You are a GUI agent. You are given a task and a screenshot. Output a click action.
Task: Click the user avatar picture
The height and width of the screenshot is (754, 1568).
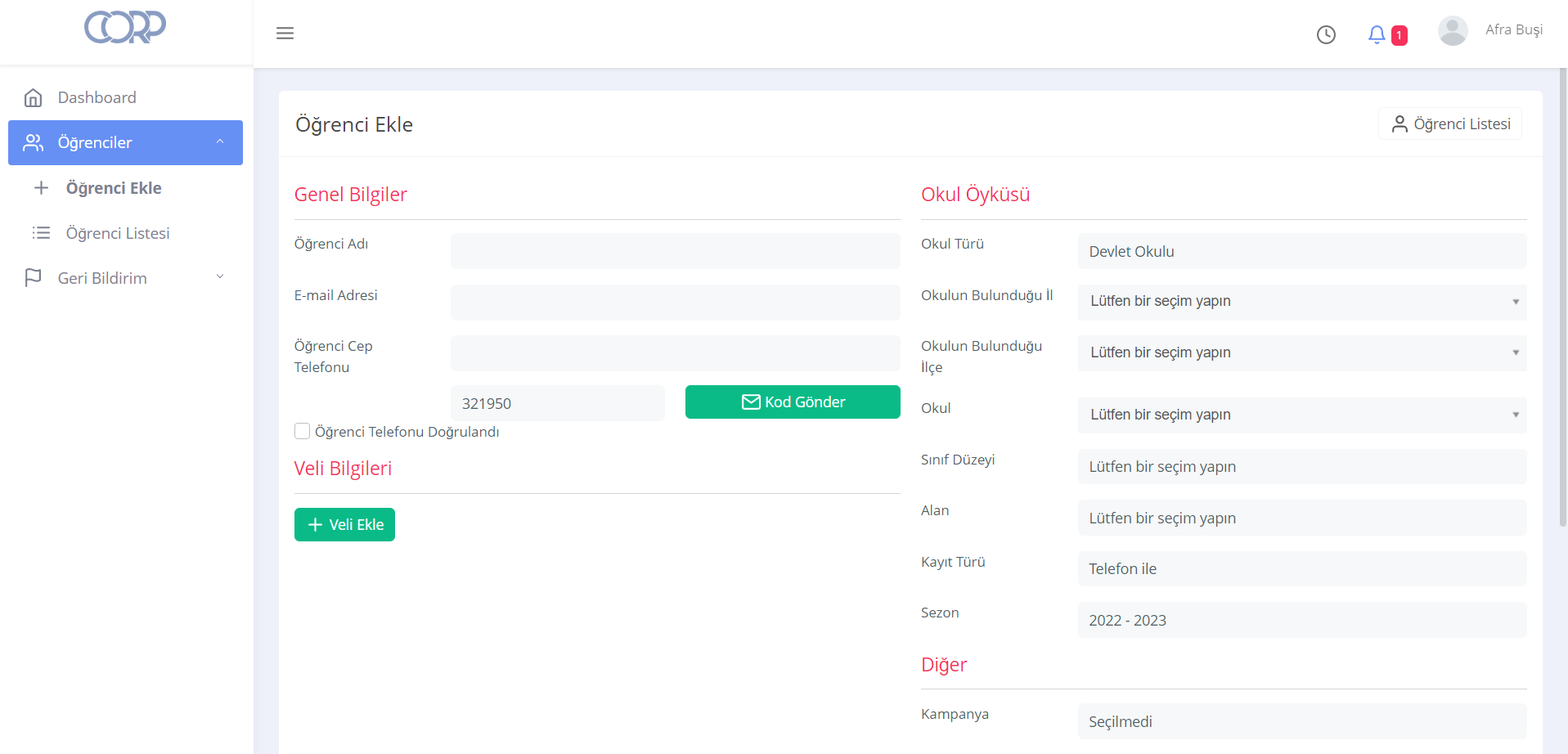(x=1452, y=31)
